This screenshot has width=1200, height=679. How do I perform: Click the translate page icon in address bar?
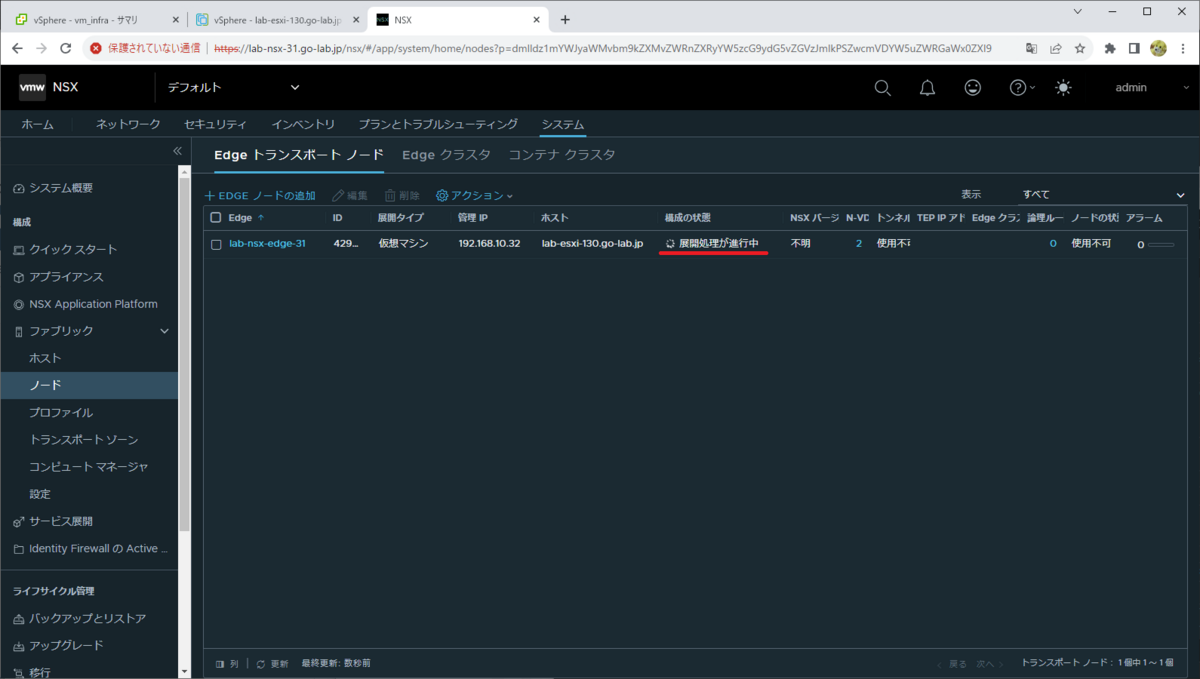click(x=1031, y=48)
